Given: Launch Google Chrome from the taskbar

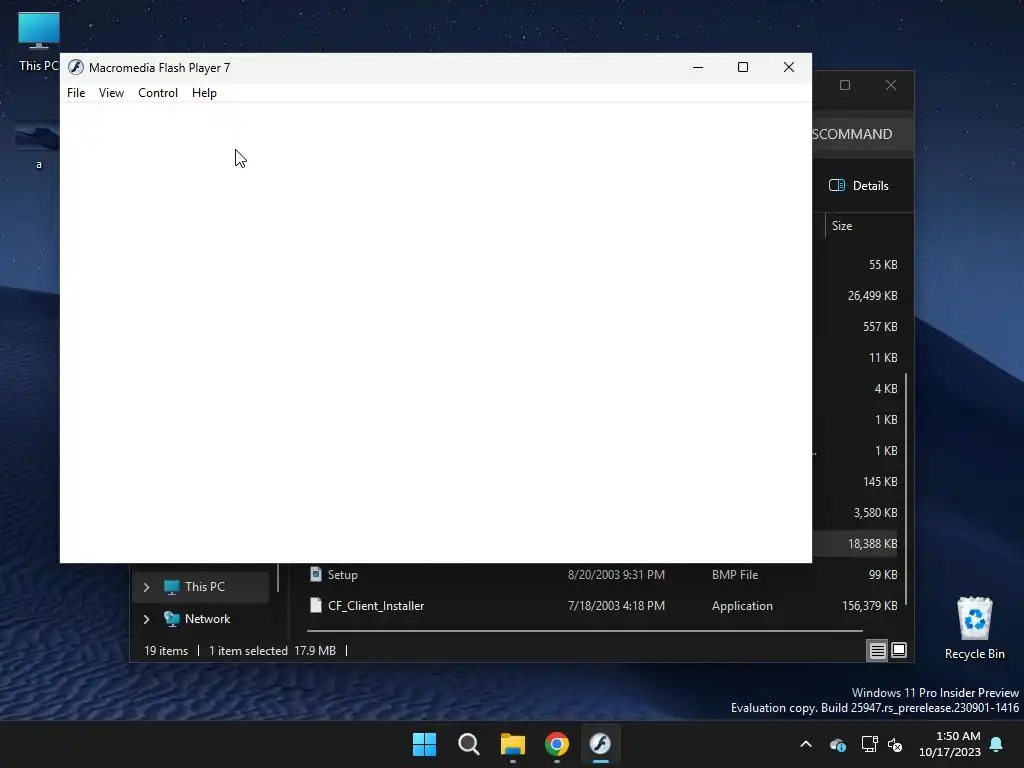Looking at the screenshot, I should click(556, 744).
